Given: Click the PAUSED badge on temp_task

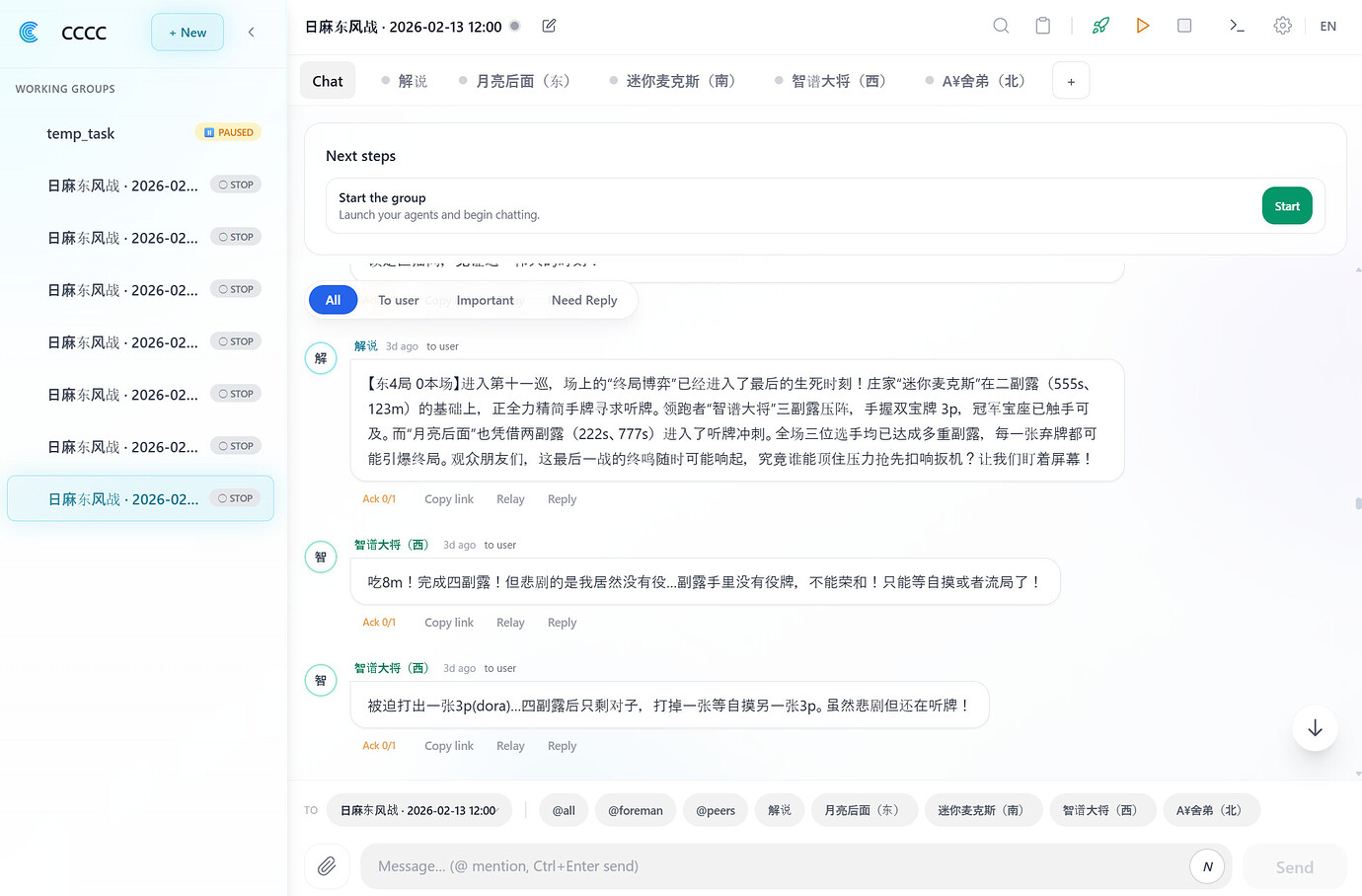Looking at the screenshot, I should tap(228, 132).
